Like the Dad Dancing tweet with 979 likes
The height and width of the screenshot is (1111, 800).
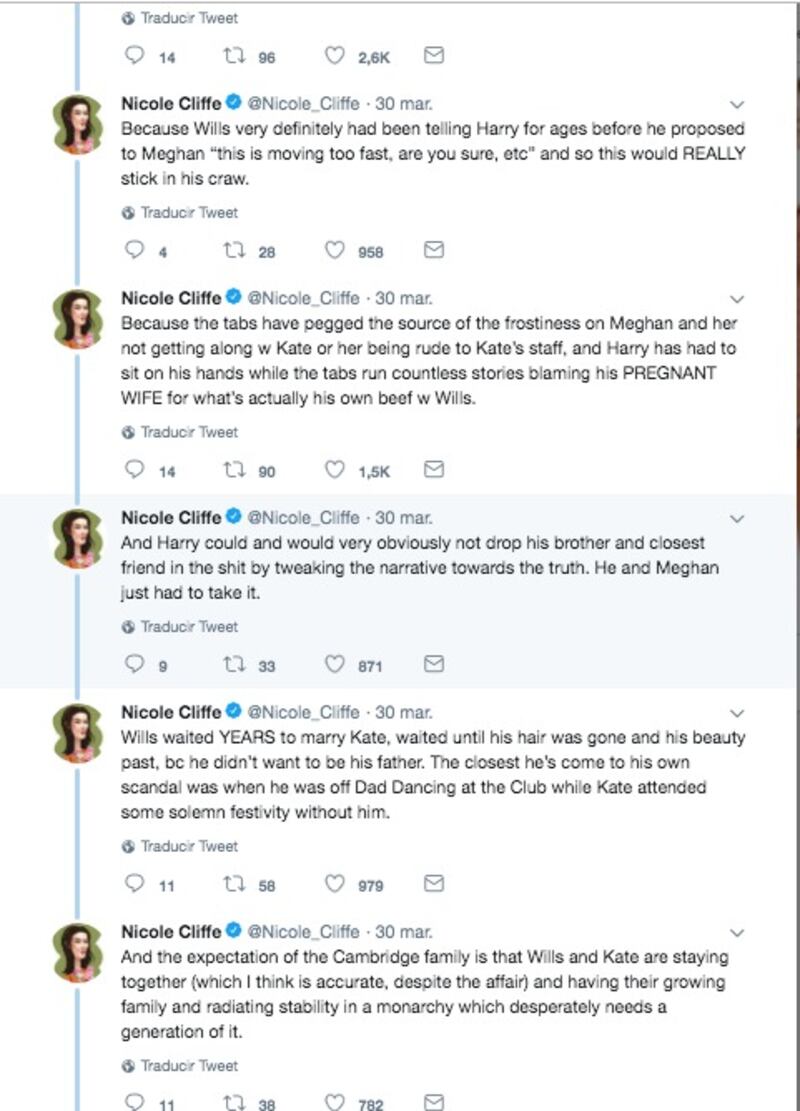(x=334, y=884)
